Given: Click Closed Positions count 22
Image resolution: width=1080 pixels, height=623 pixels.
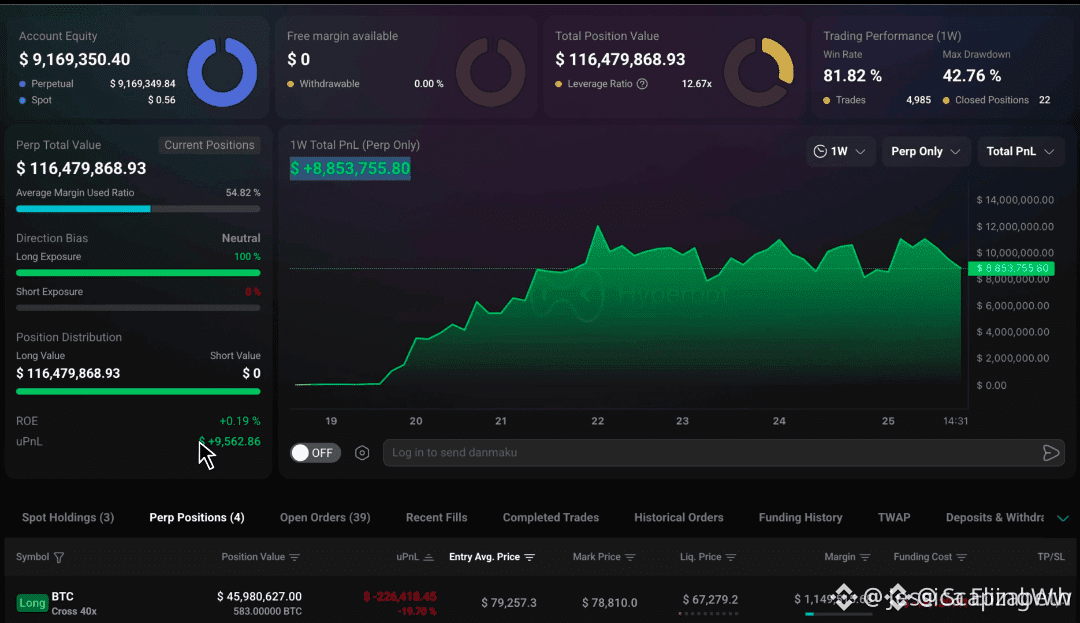Looking at the screenshot, I should click(1045, 101).
